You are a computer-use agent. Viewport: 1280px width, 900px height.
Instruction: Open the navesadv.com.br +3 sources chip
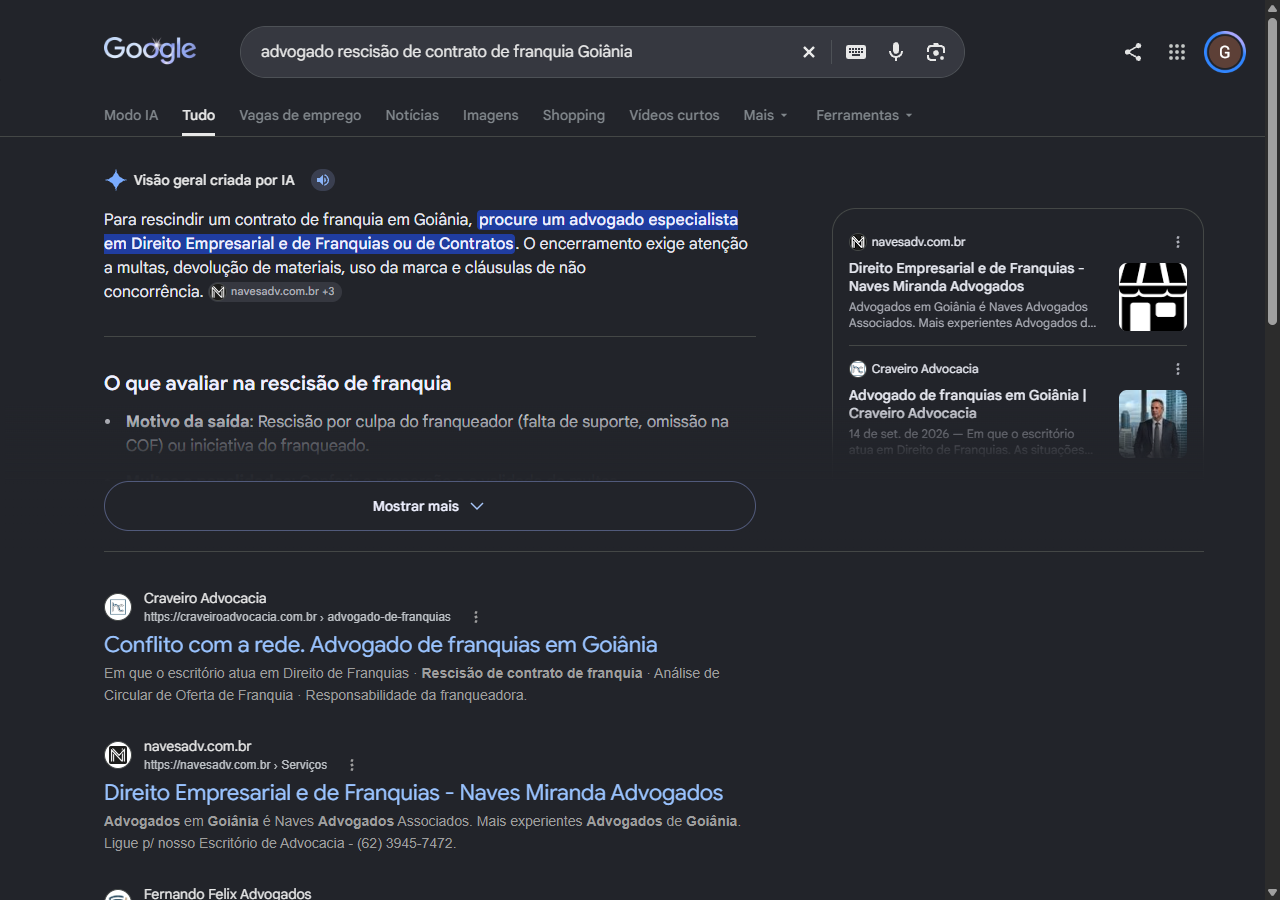click(275, 292)
